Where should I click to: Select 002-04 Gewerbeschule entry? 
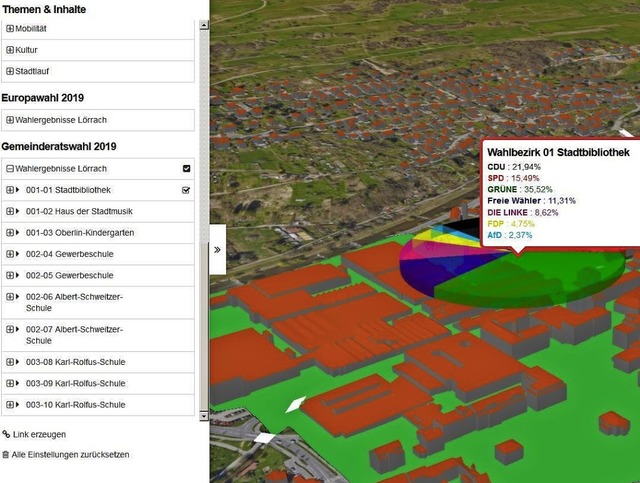pyautogui.click(x=69, y=254)
